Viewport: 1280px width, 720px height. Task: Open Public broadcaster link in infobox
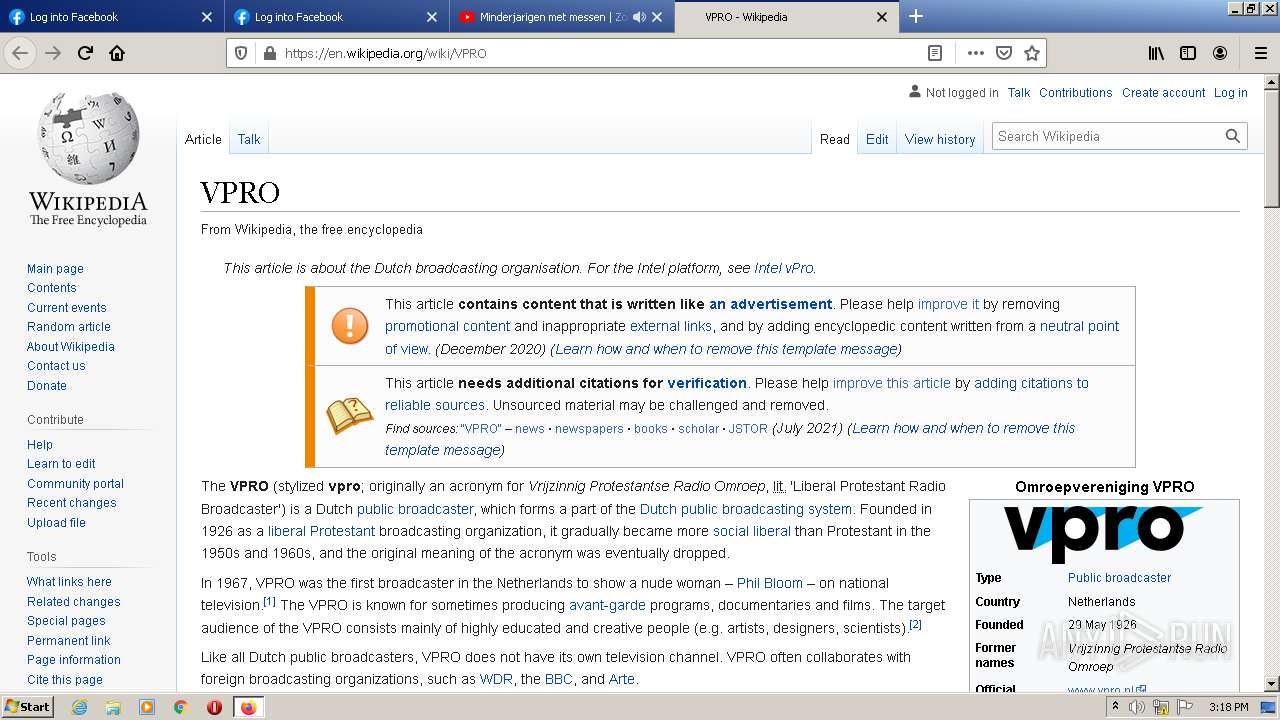[1119, 578]
